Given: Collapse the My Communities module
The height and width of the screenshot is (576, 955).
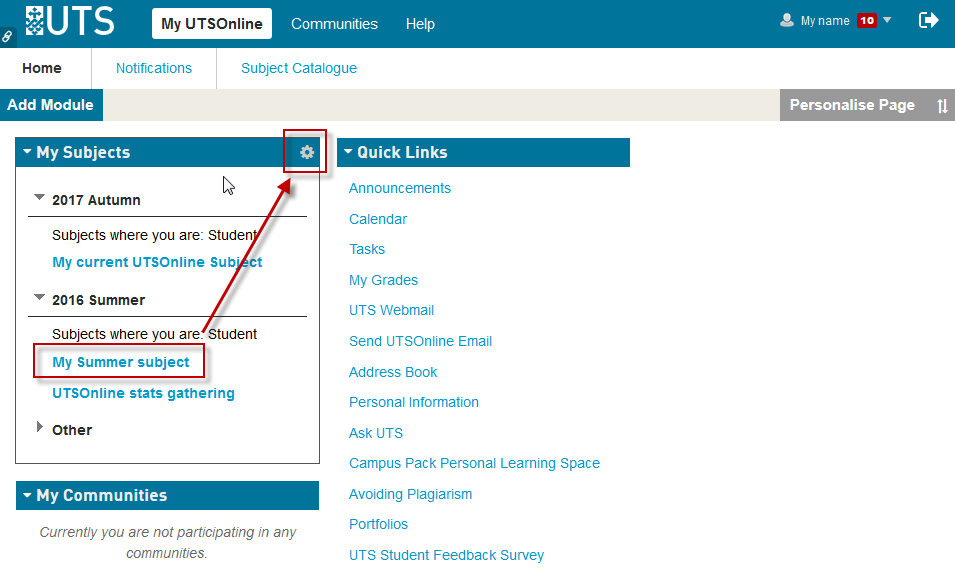Looking at the screenshot, I should [27, 495].
